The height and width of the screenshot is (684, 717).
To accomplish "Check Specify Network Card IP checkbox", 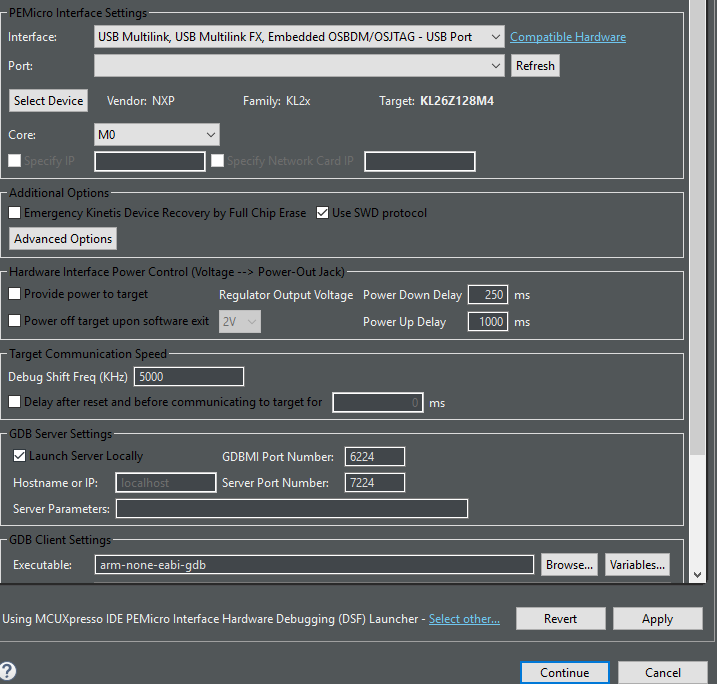I will 217,160.
